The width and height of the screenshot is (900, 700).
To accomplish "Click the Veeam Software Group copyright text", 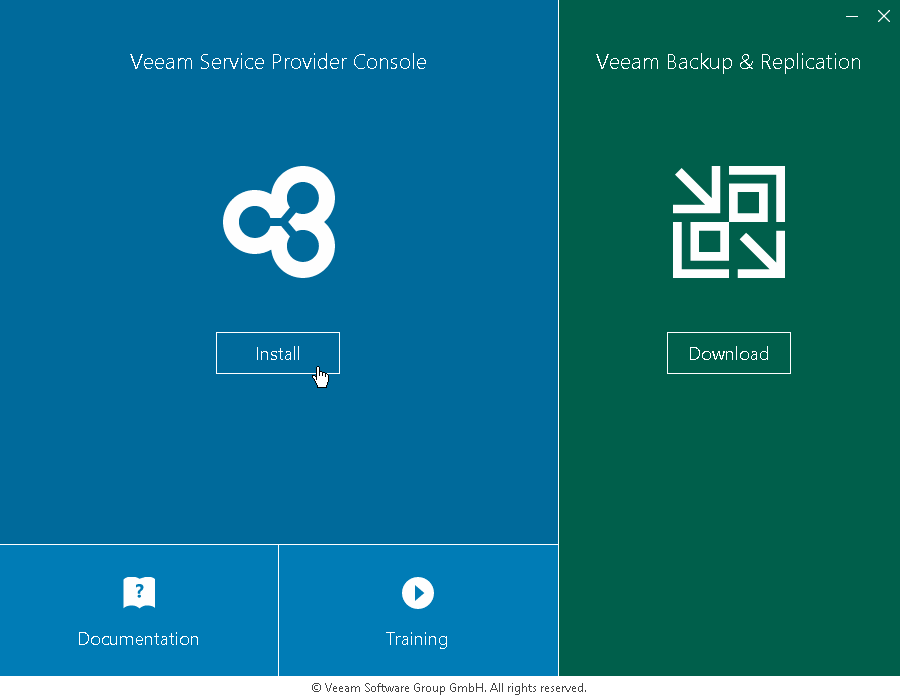I will pos(449,688).
